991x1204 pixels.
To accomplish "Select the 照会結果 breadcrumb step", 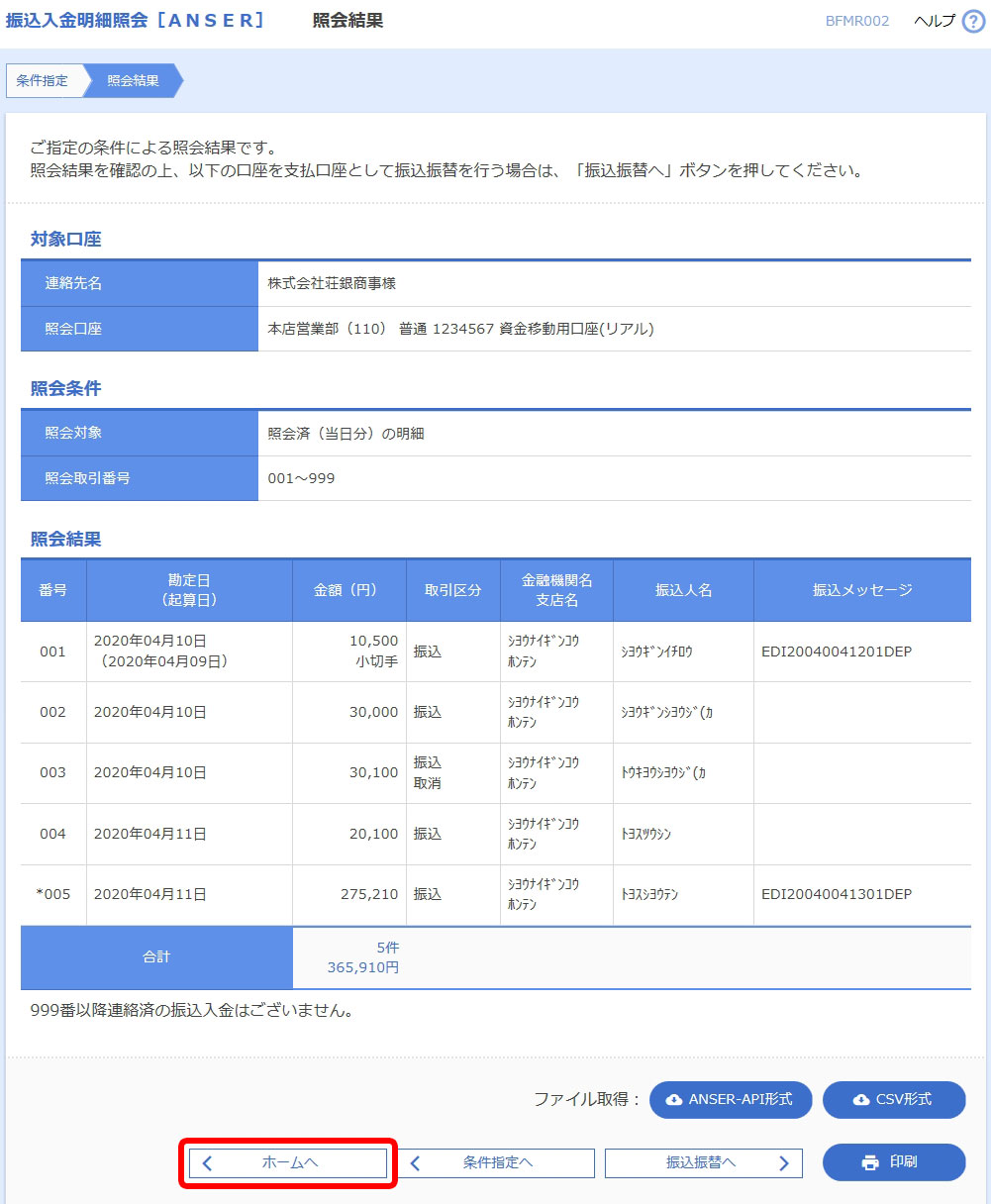I will coord(133,81).
